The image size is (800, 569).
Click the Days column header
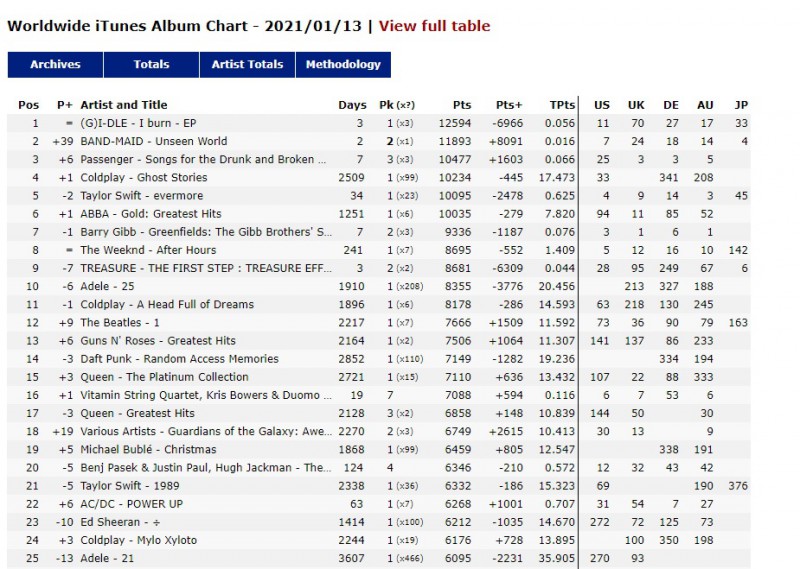352,105
